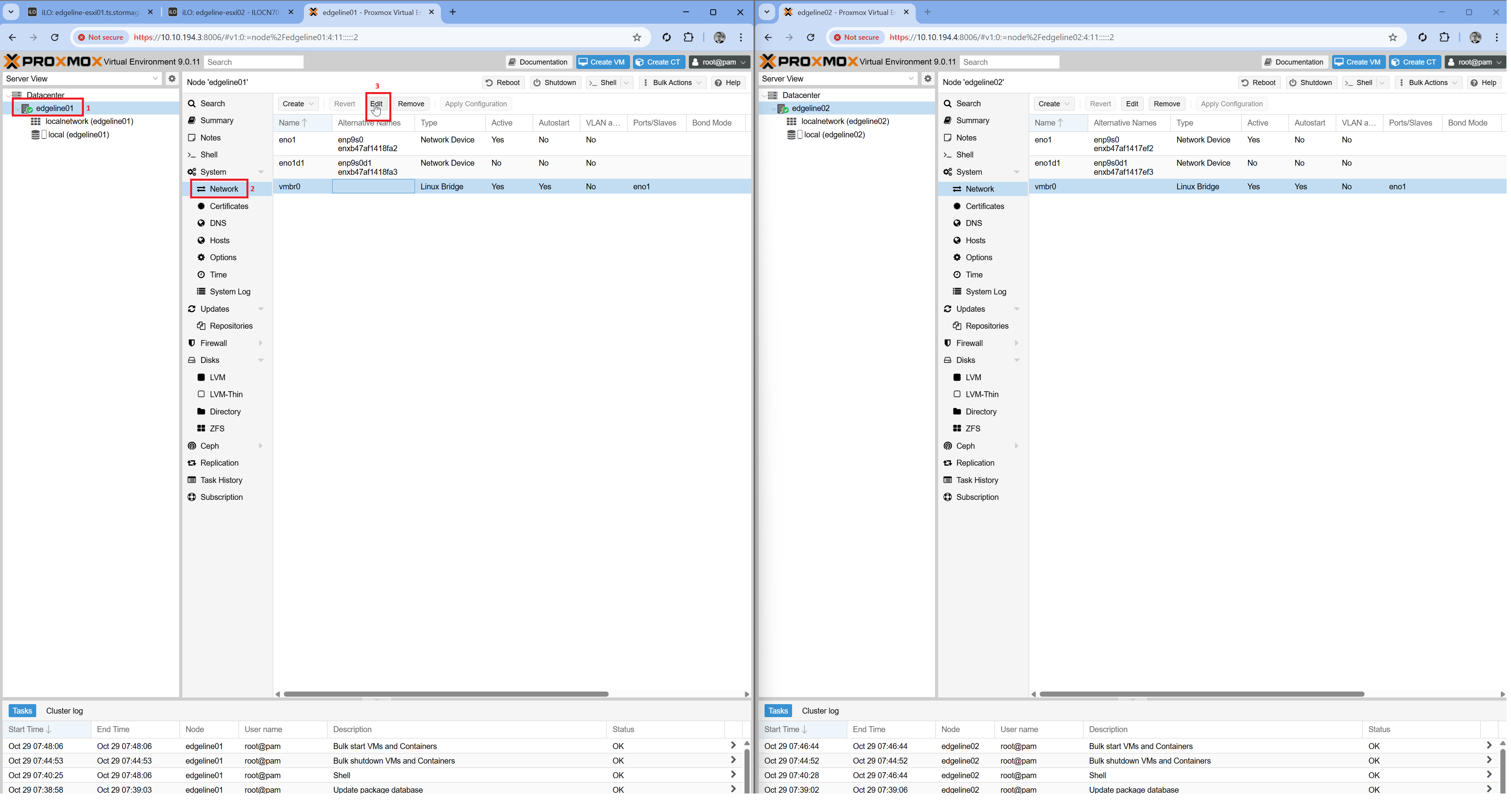Select localnetwork (edgeline02) in tree
Viewport: 1511px width, 812px height.
(x=844, y=121)
